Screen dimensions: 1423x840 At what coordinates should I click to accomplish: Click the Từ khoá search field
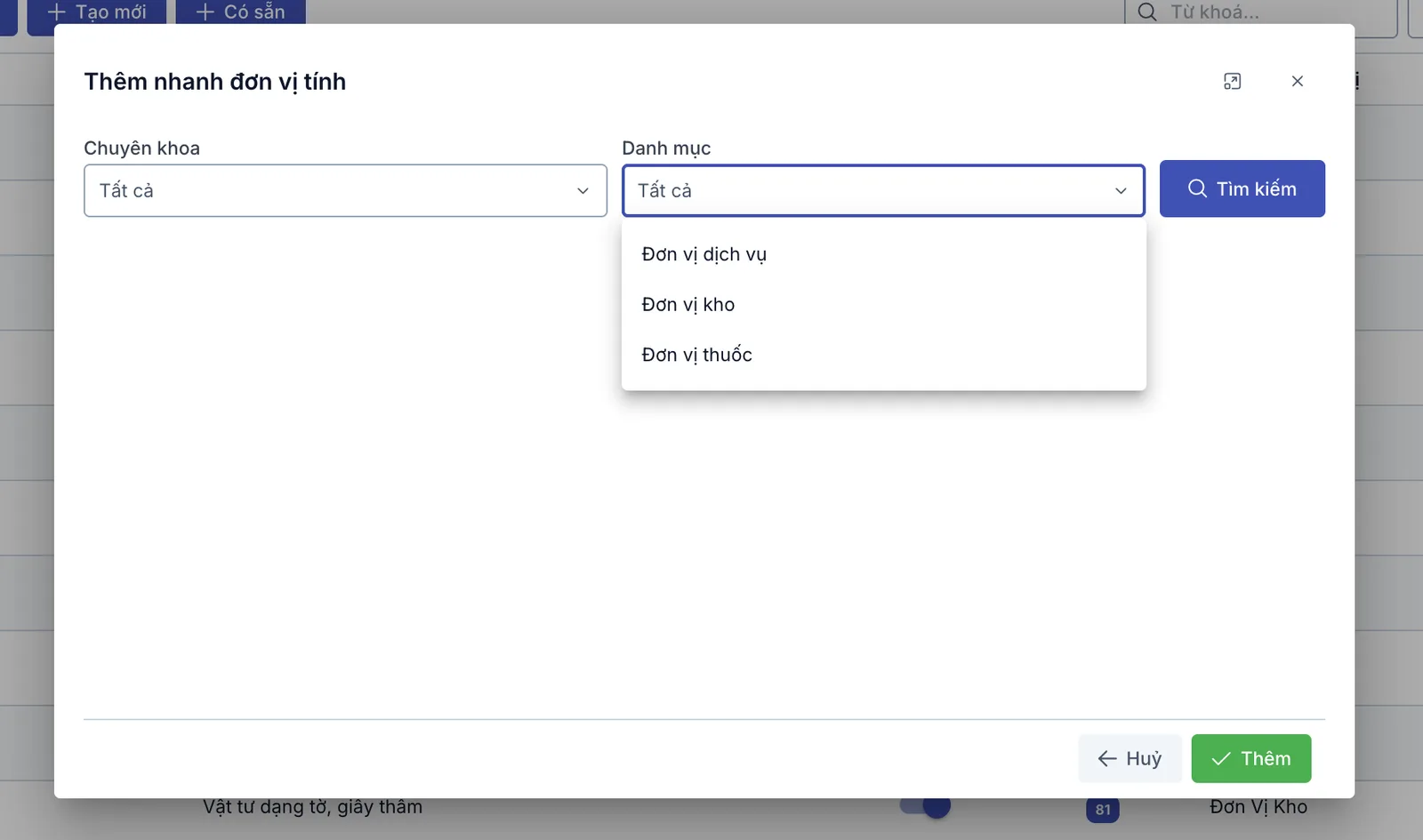coord(1261,12)
